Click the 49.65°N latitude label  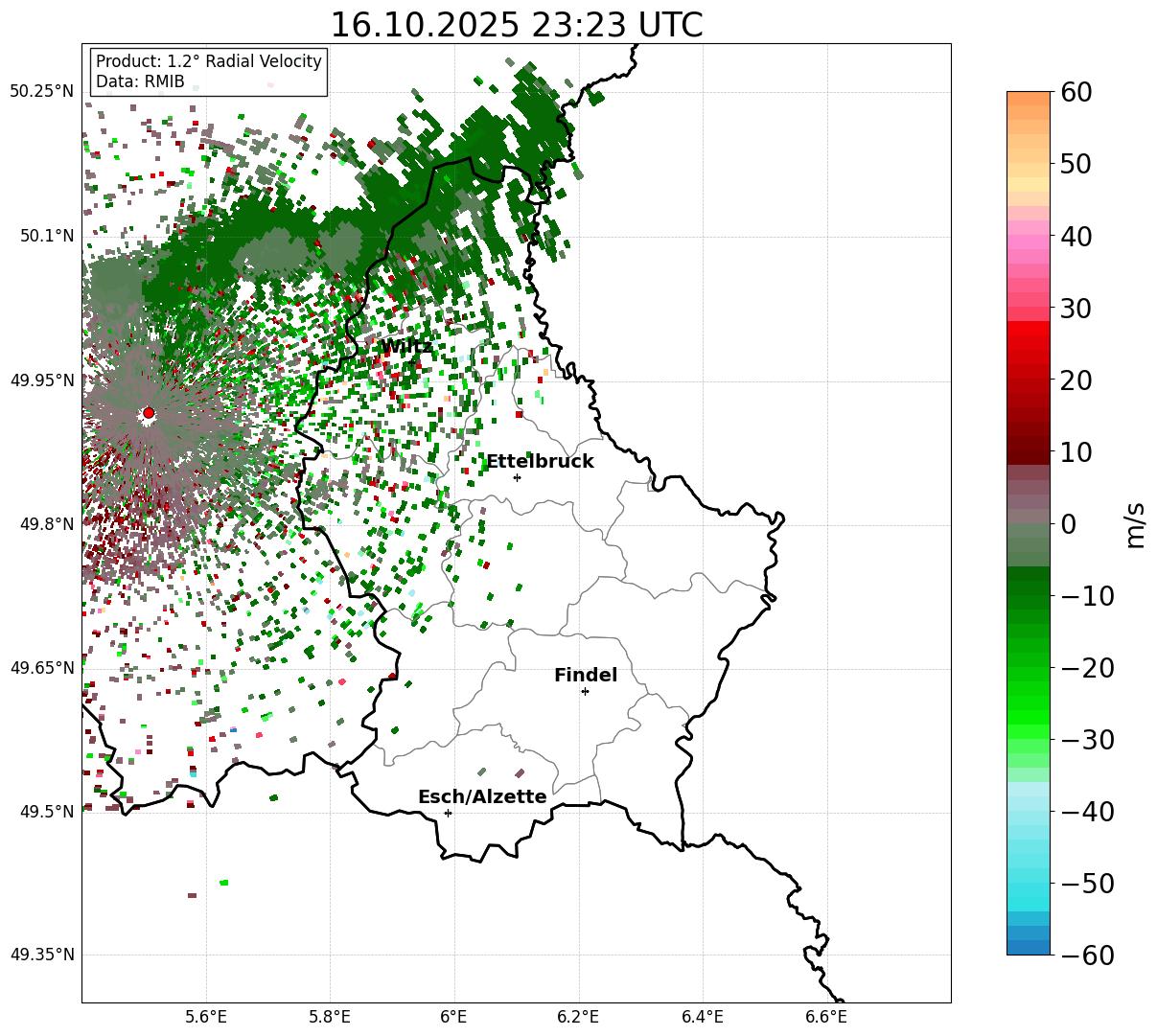[x=41, y=668]
